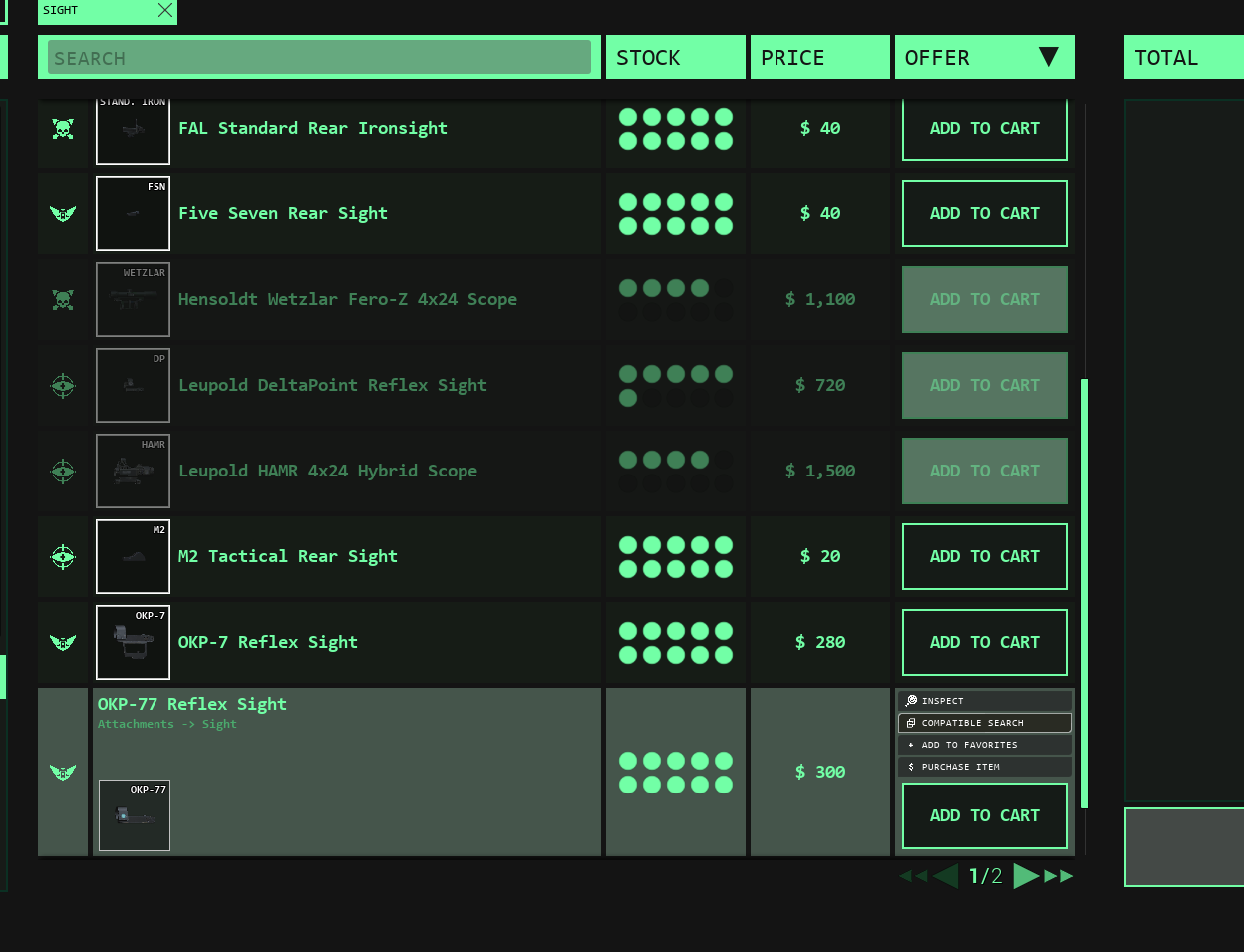
Task: Select Hensoldt Wetzlar Fero-Z 4x24 Scope name
Action: click(x=348, y=299)
